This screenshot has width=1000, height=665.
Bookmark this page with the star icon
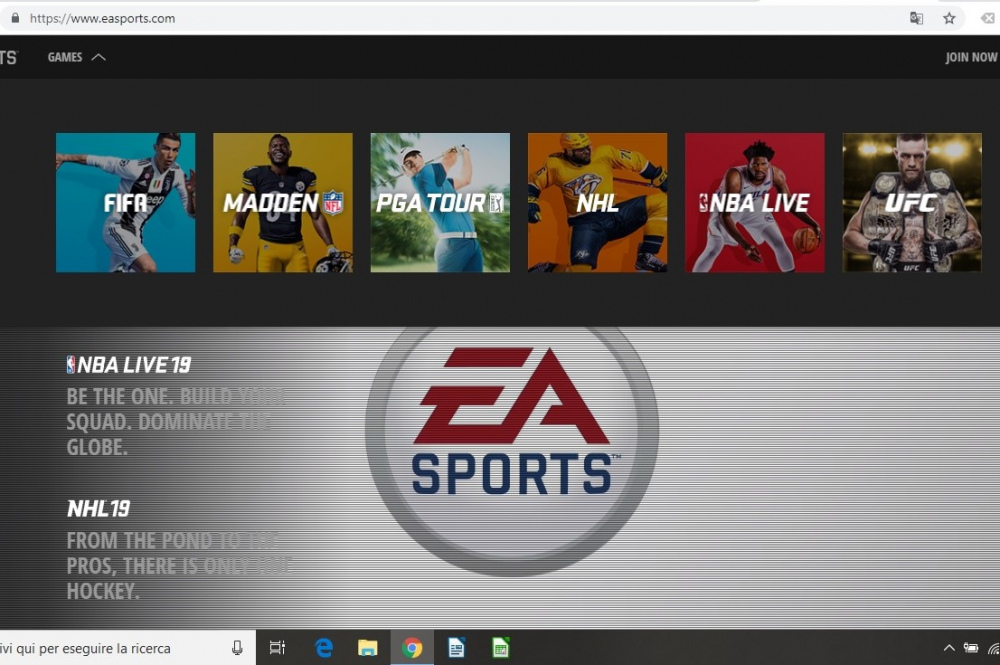pos(950,18)
